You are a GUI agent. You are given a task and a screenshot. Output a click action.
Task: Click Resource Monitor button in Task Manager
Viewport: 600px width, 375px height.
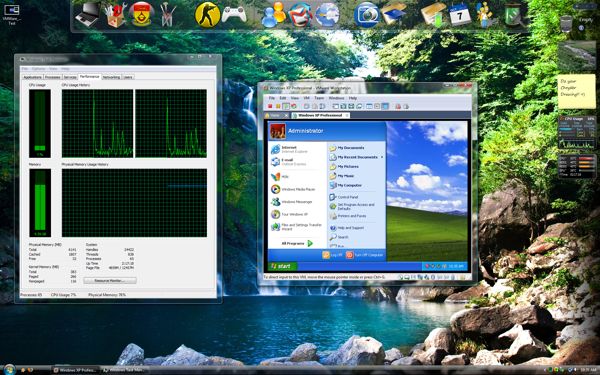[x=110, y=280]
